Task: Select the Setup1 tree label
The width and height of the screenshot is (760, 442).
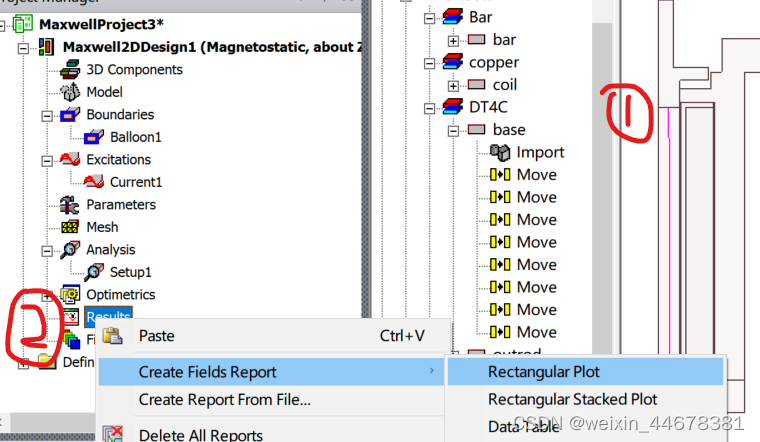Action: (x=130, y=272)
